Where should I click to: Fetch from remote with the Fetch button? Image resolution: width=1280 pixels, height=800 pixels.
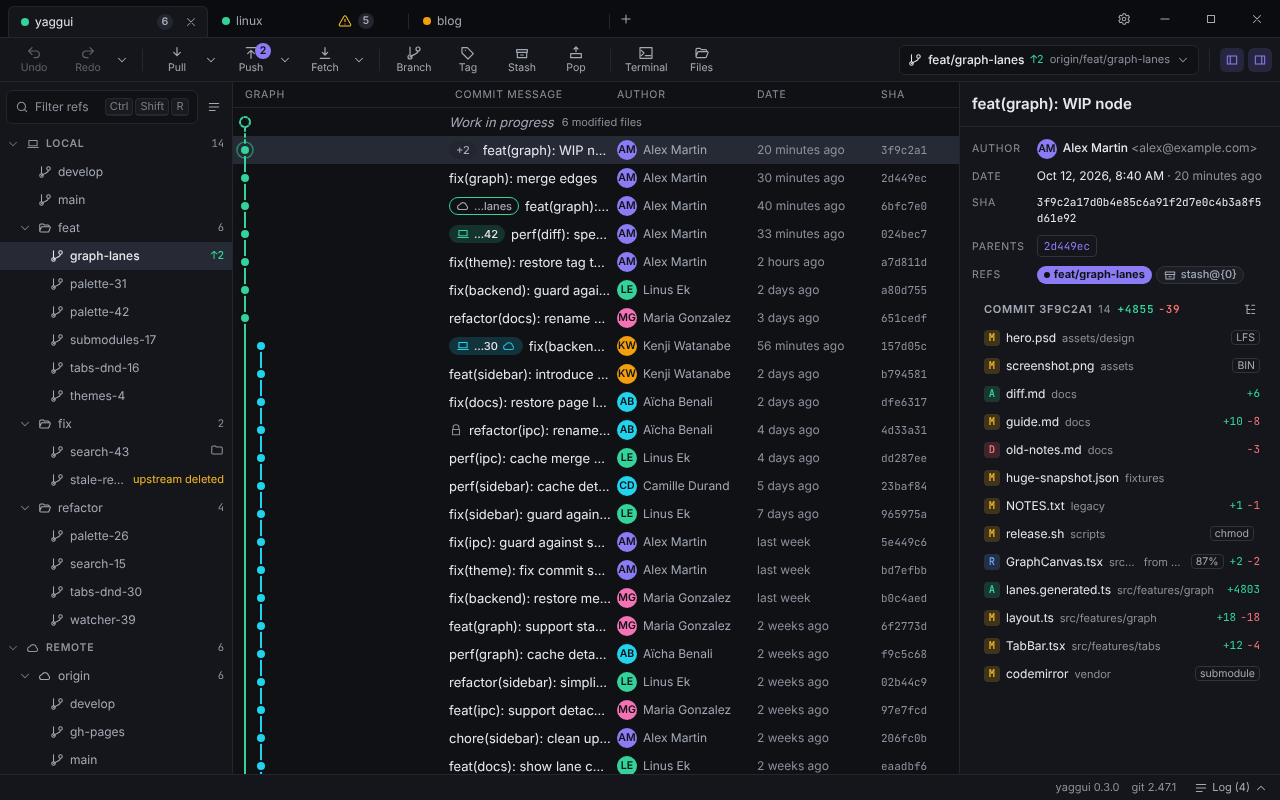point(325,59)
